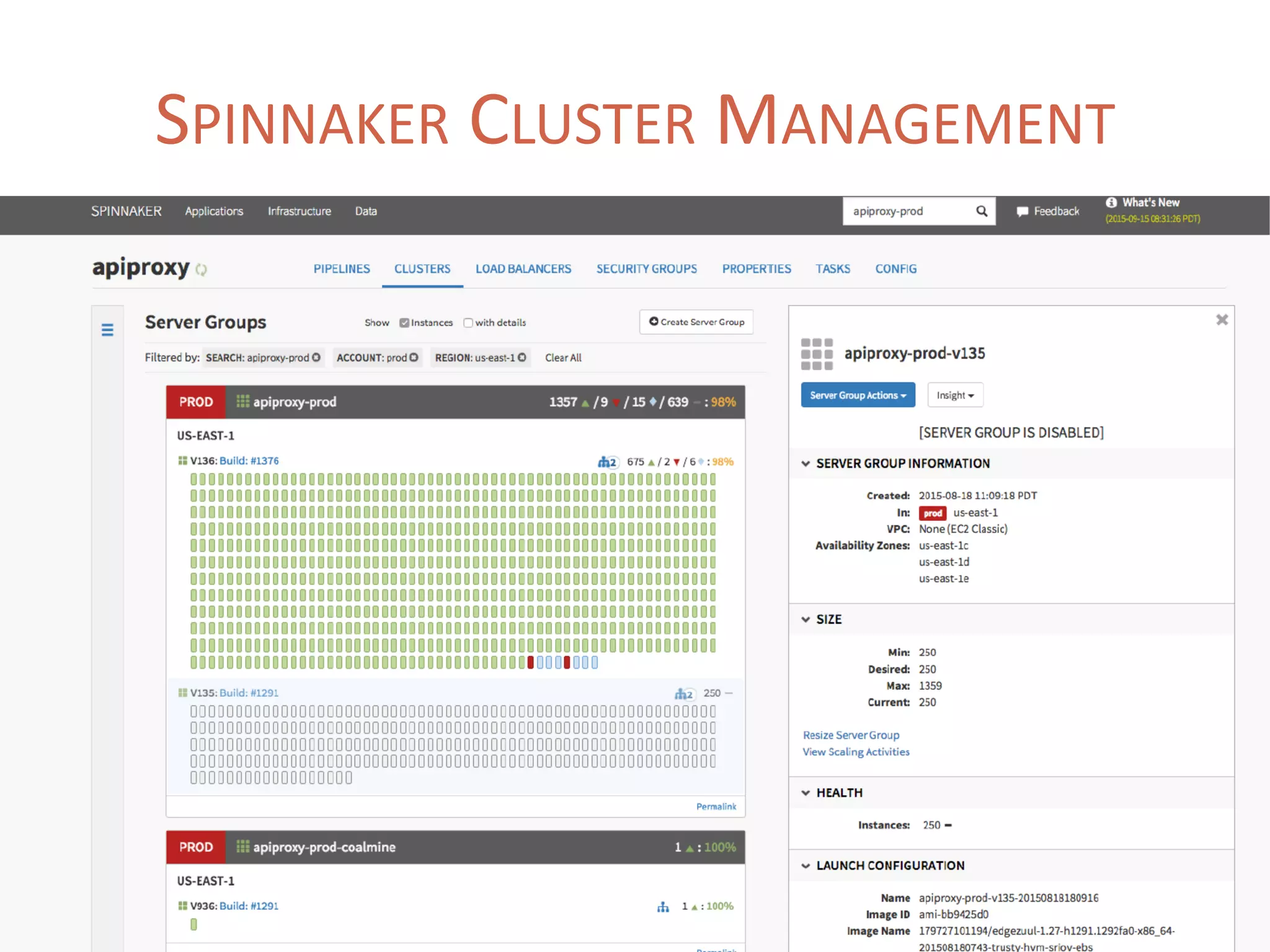Click the apiproxy-prod-coalmine grid icon
This screenshot has width=1270, height=952.
point(242,847)
